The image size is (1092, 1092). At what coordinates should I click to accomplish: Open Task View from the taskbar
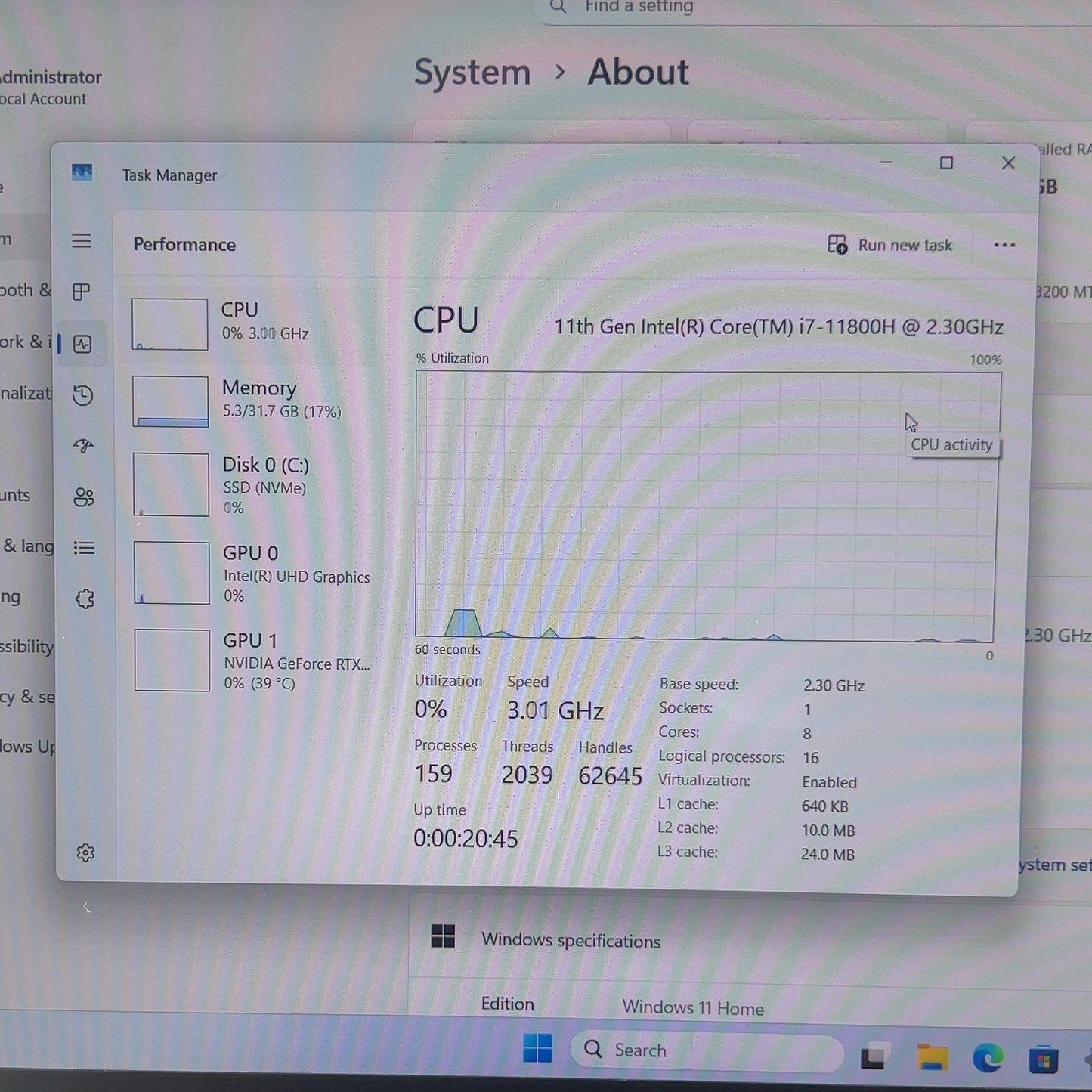874,1056
